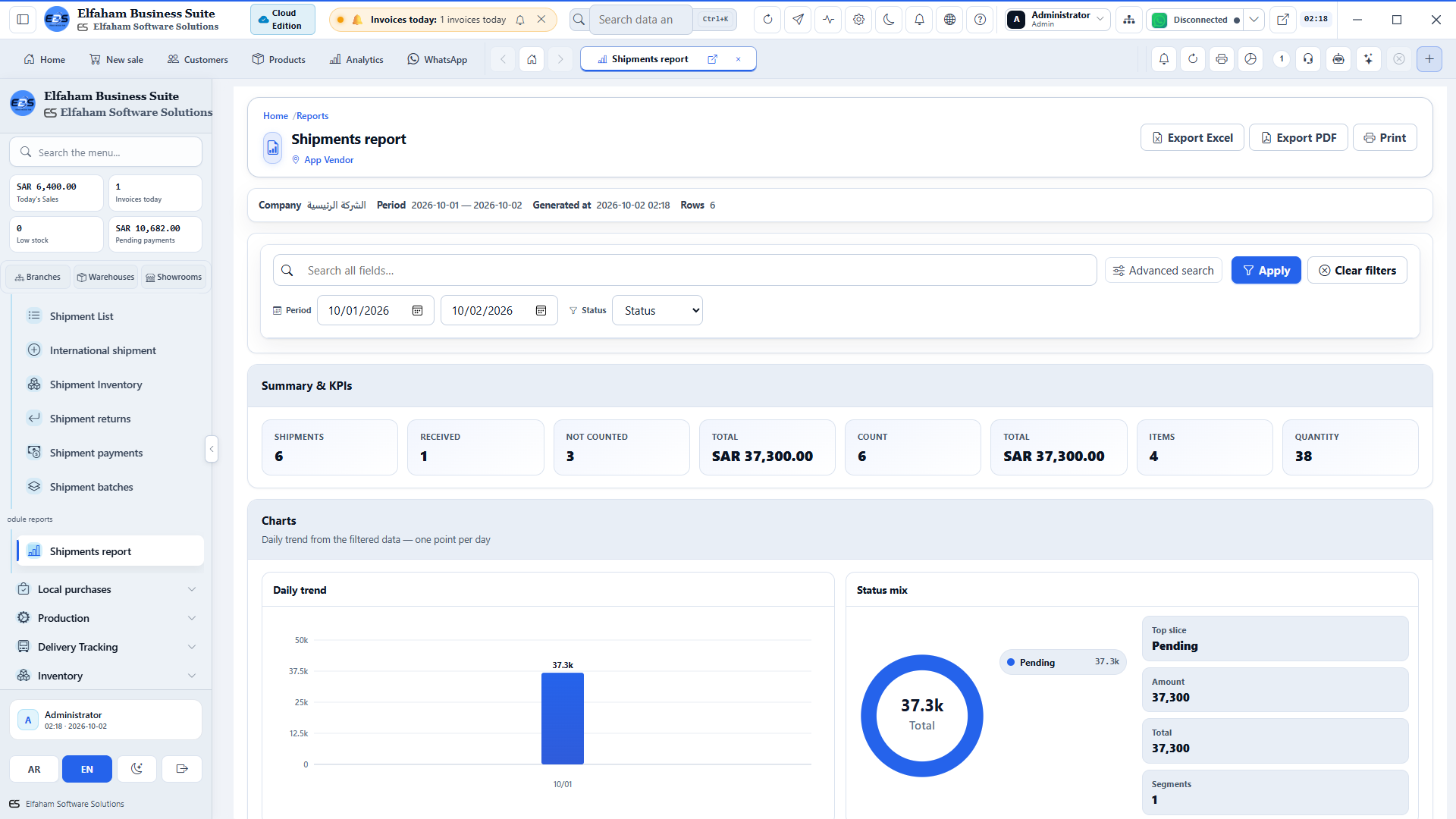Viewport: 1456px width, 819px height.
Task: Open settings gear in top toolbar
Action: click(858, 20)
